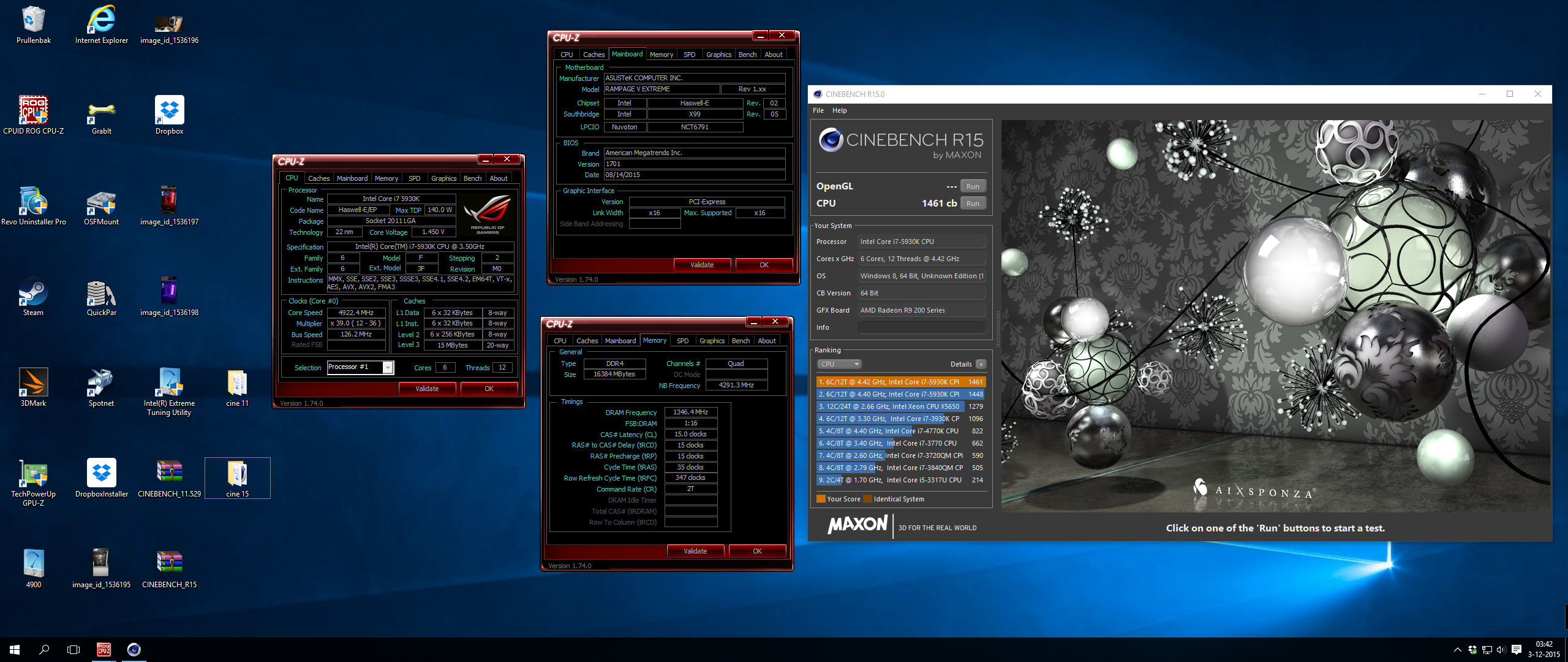Run the OpenGL test in Cinebench
Image resolution: width=1568 pixels, height=662 pixels.
(x=973, y=186)
